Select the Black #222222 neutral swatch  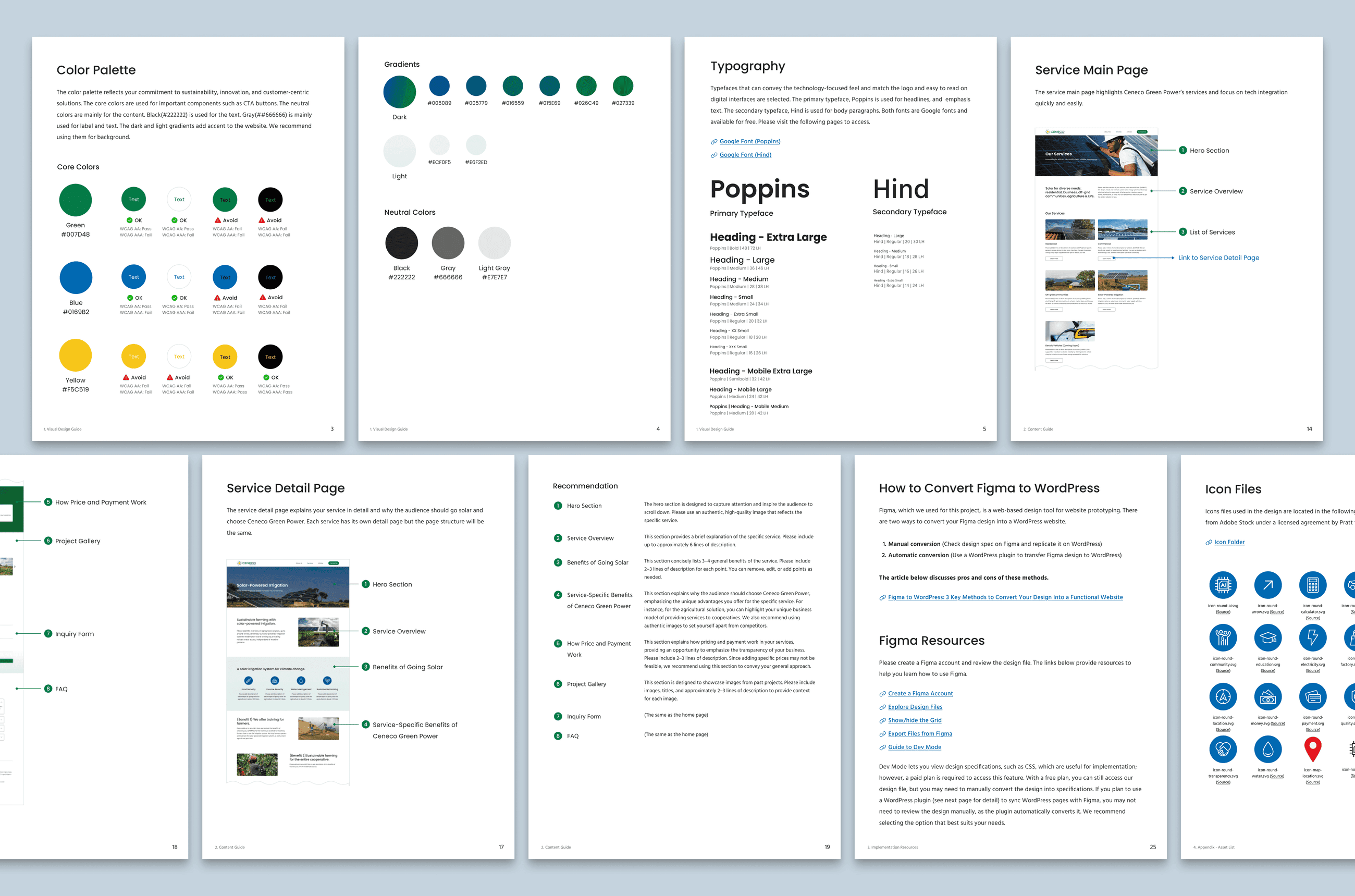(x=402, y=243)
